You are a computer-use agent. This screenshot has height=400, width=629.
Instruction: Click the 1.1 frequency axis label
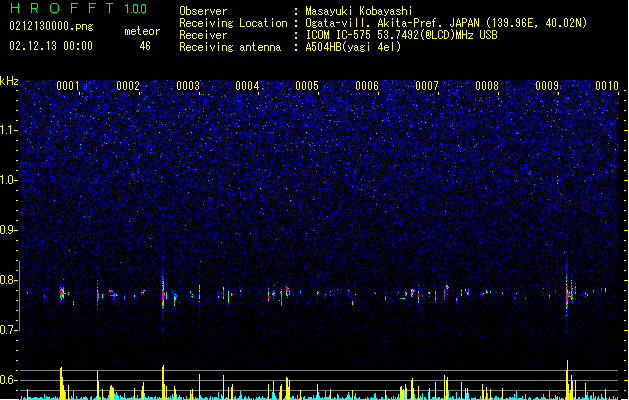pyautogui.click(x=8, y=130)
